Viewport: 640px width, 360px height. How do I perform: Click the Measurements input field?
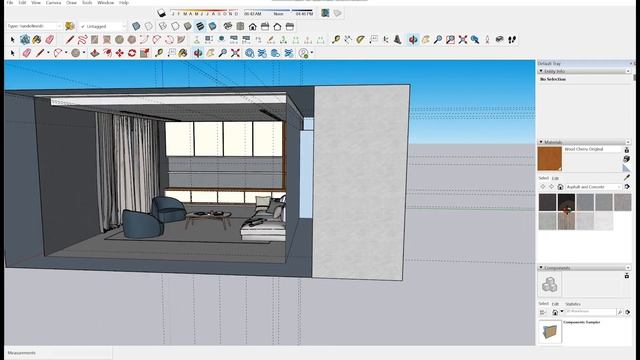coord(59,353)
